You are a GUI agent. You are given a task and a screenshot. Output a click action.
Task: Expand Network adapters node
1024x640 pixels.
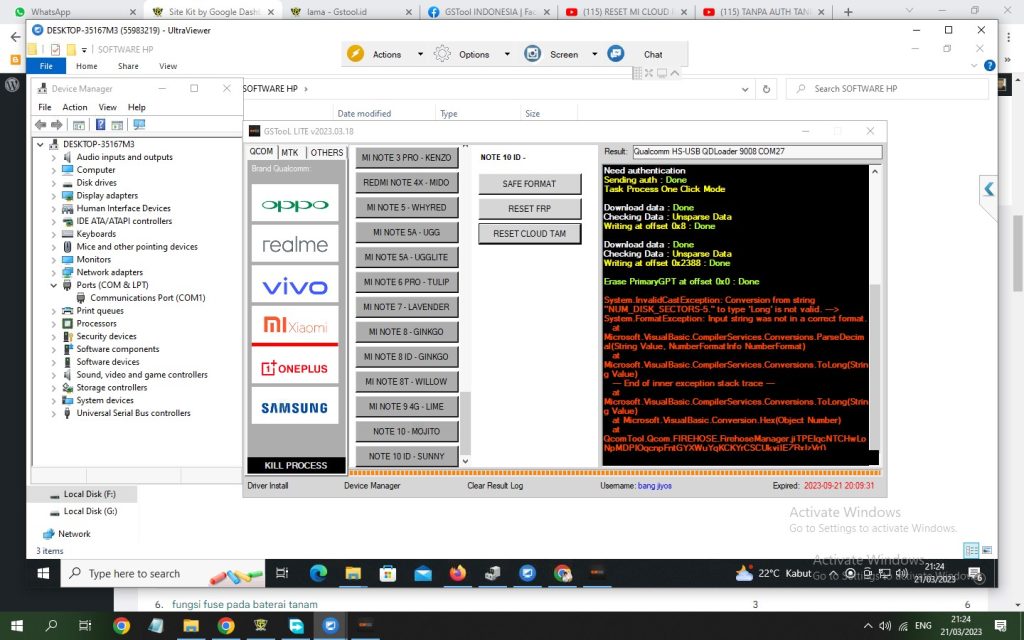(x=54, y=272)
